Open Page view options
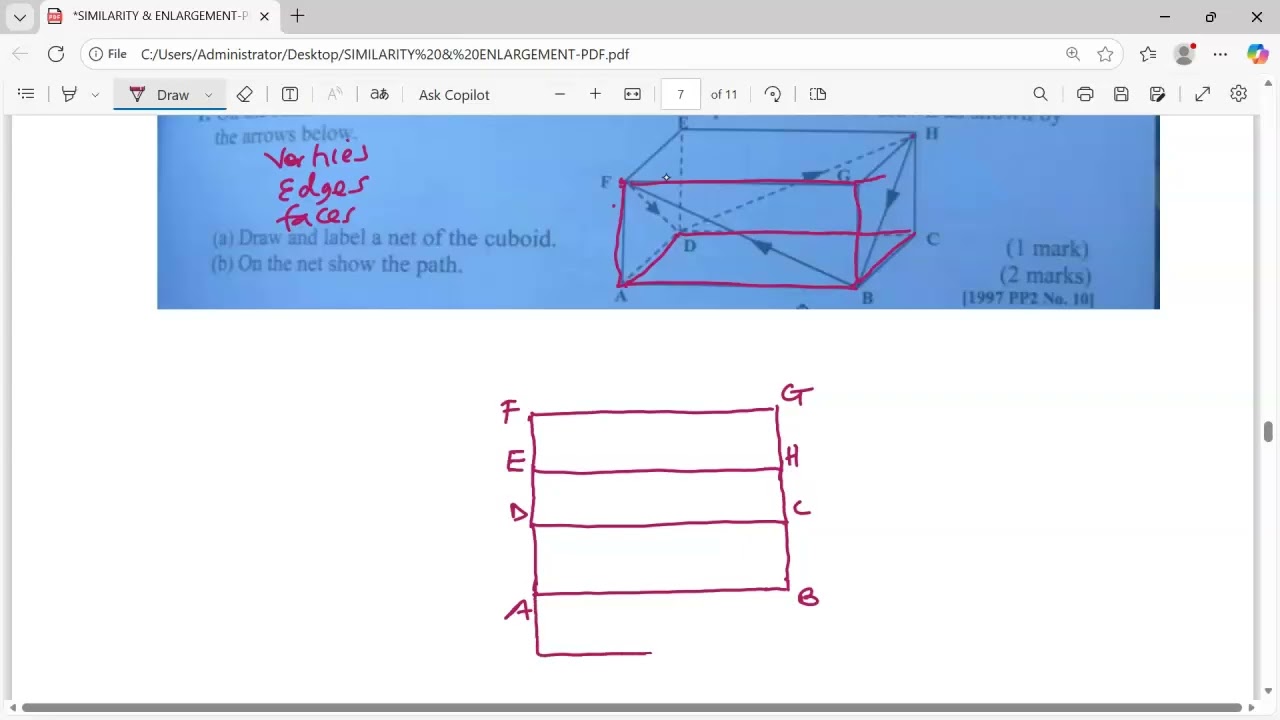This screenshot has height=720, width=1280. tap(818, 94)
